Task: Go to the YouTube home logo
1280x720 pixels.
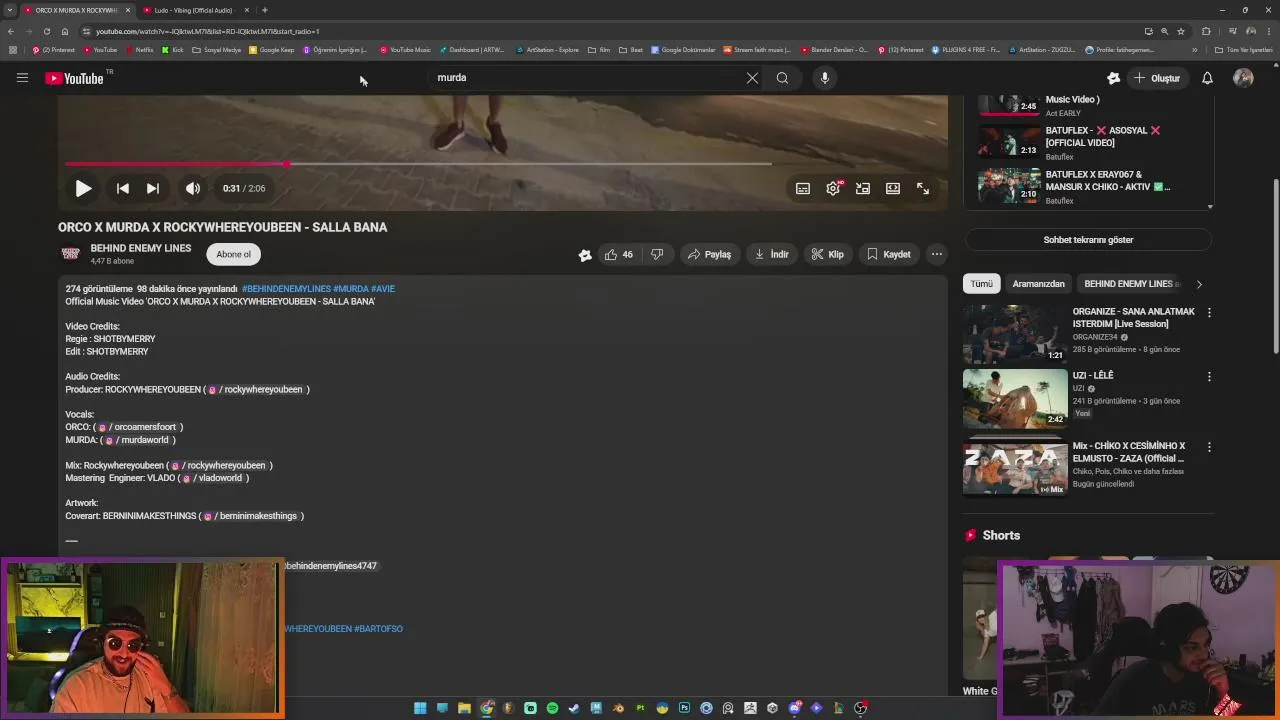Action: point(75,78)
